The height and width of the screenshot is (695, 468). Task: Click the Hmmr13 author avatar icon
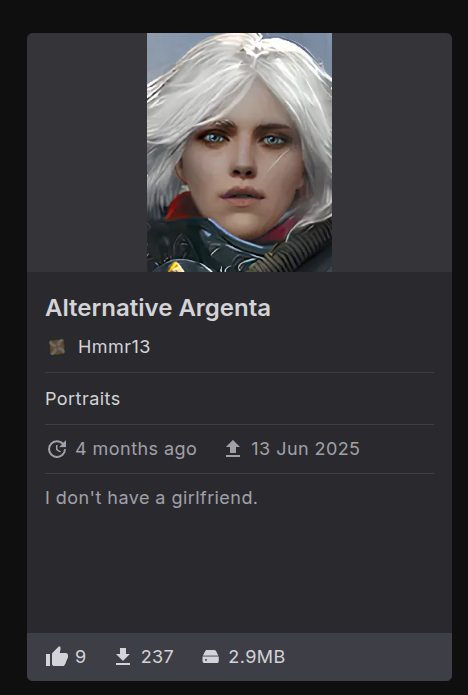[57, 347]
